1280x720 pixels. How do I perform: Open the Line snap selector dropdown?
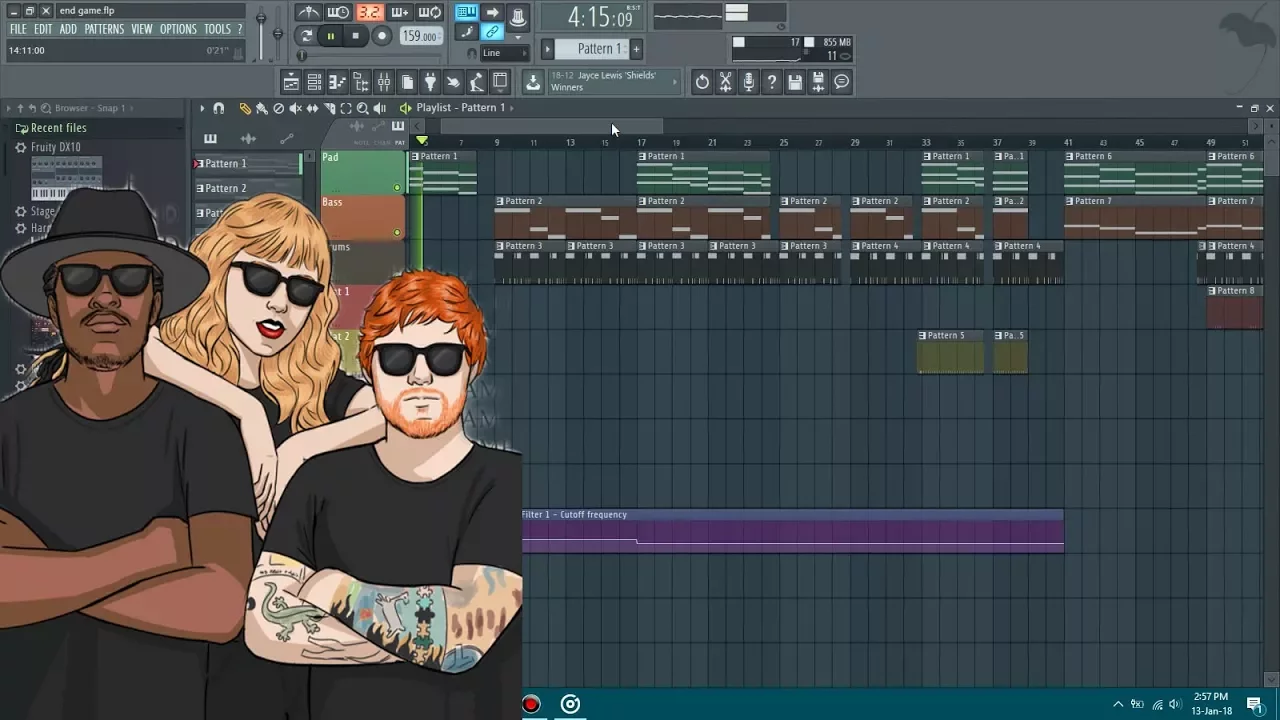coord(504,53)
